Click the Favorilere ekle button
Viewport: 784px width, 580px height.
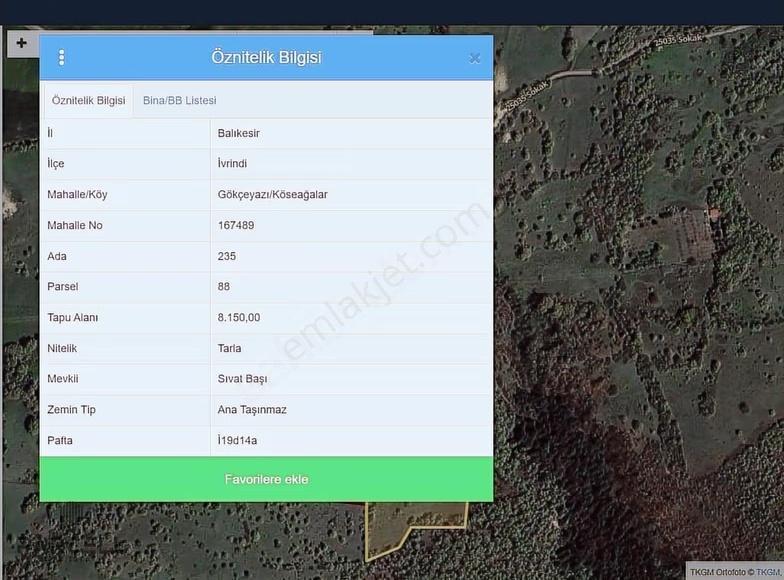tap(266, 479)
